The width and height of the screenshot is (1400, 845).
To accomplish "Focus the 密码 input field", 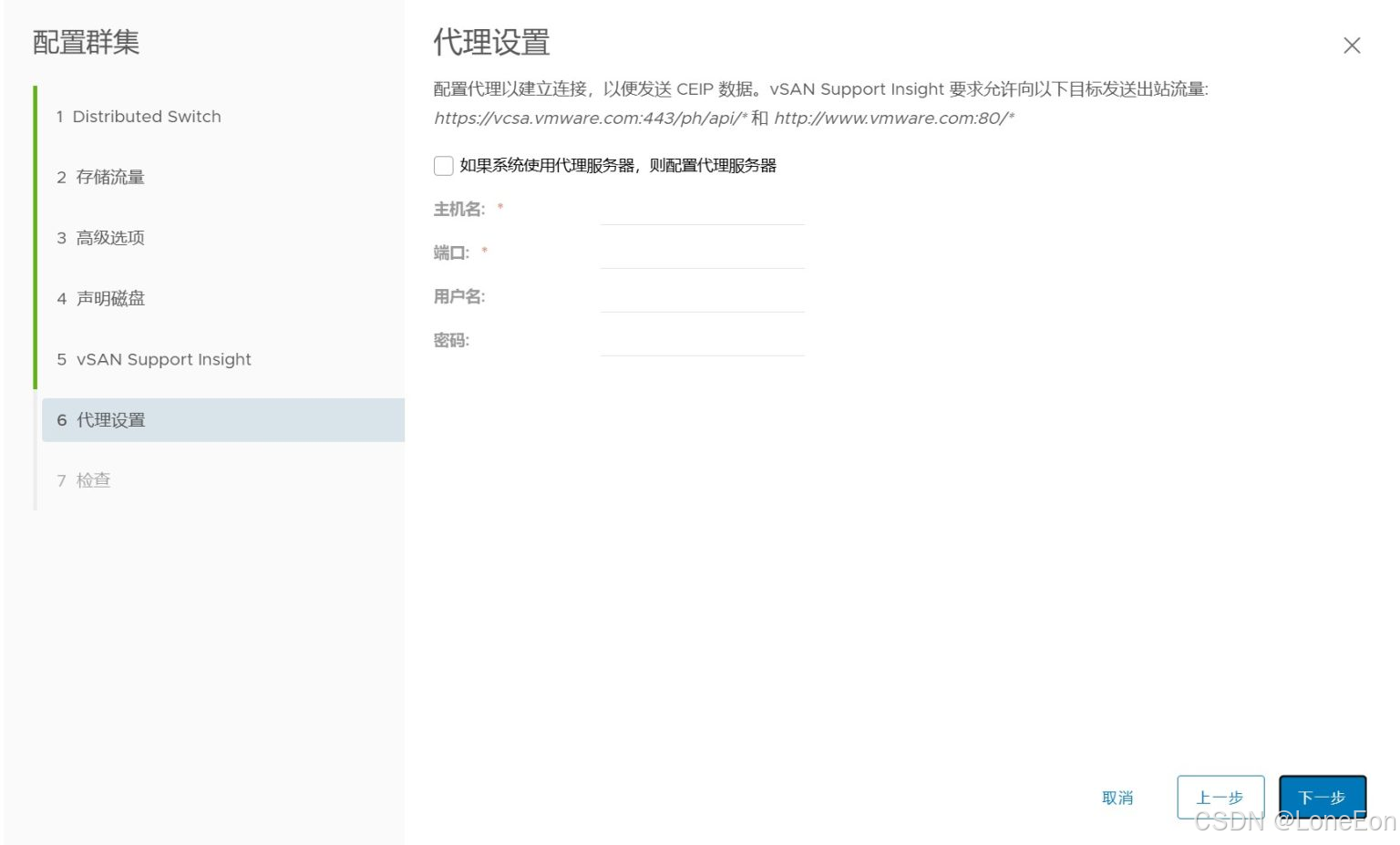I will coord(702,342).
